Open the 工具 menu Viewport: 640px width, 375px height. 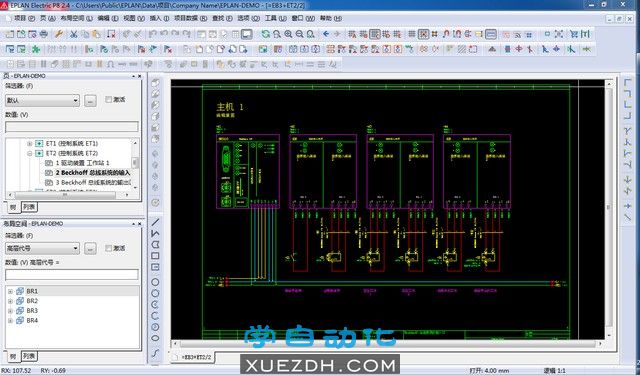pos(276,18)
